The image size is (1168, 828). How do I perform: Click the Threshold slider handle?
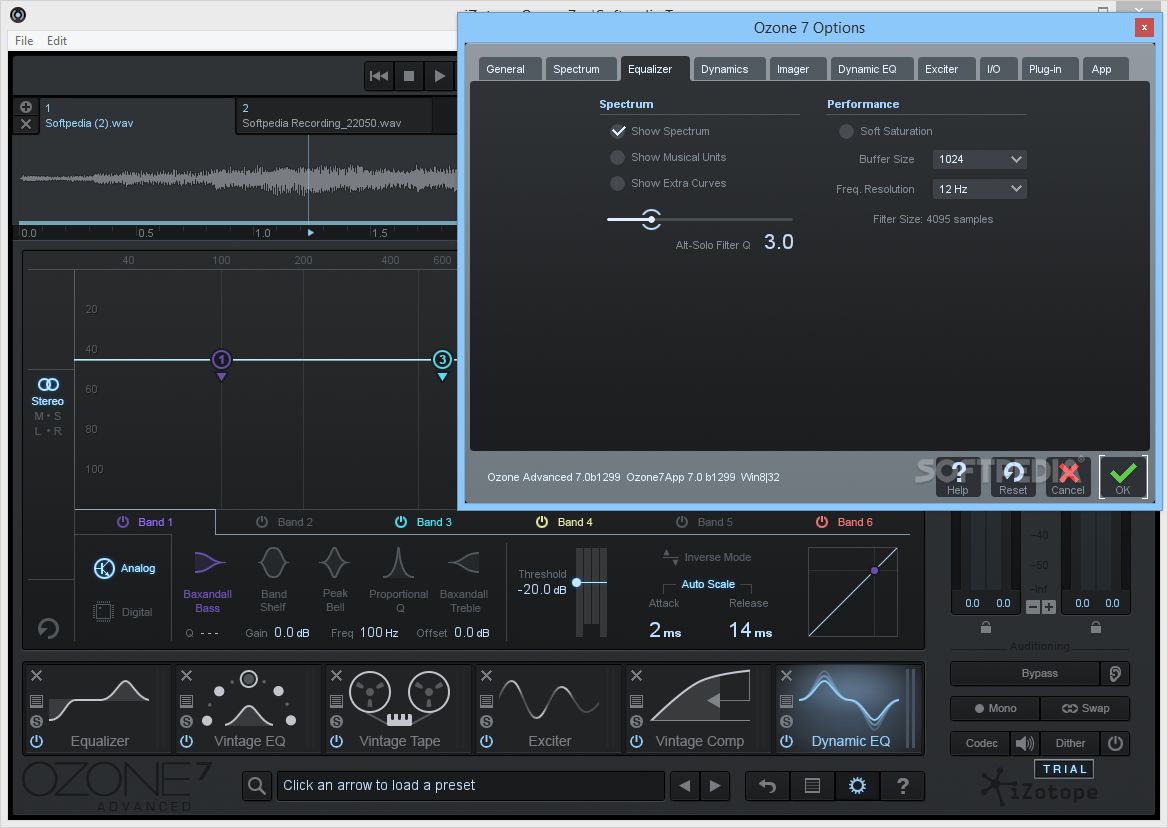577,582
